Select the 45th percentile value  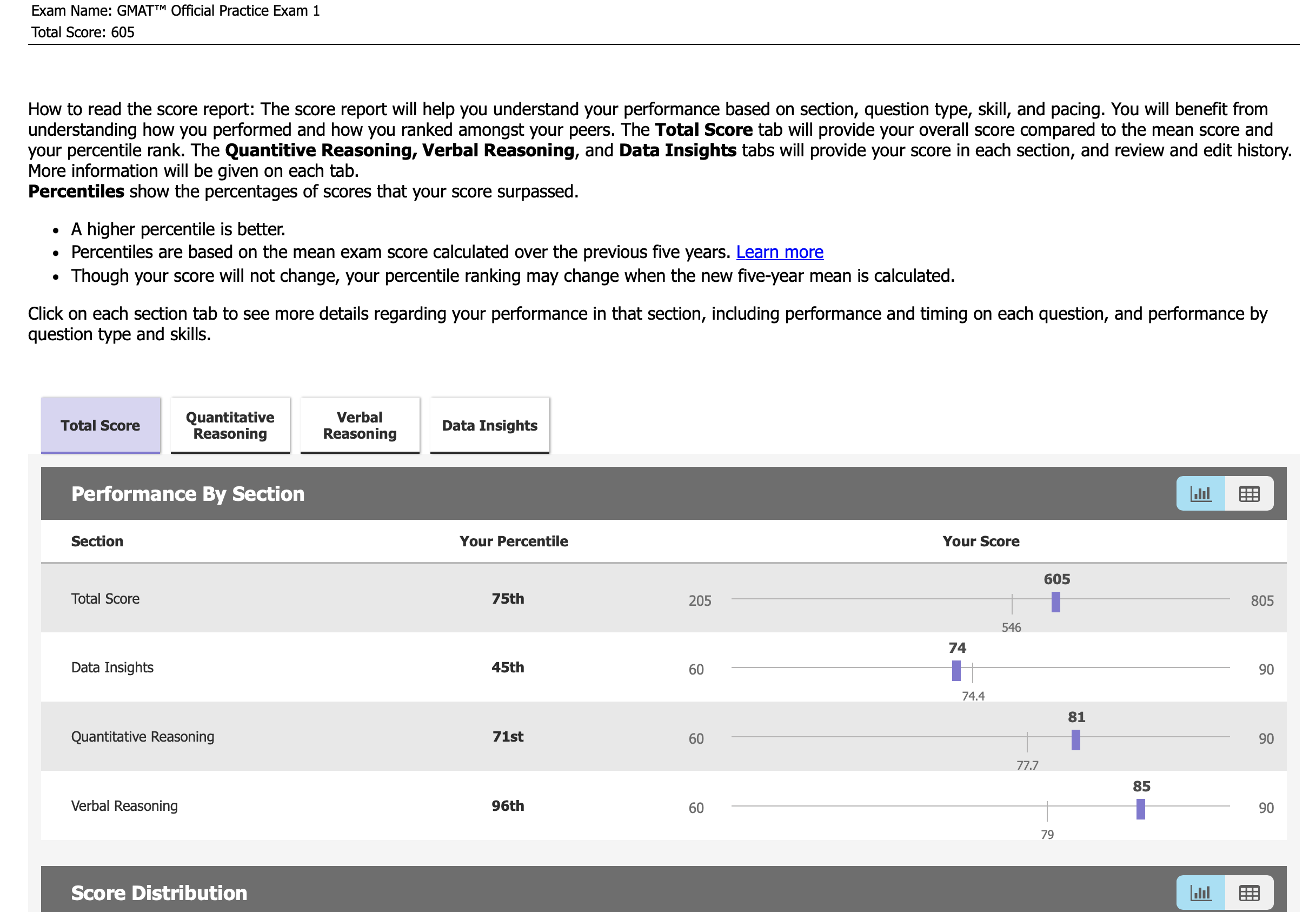[x=508, y=667]
